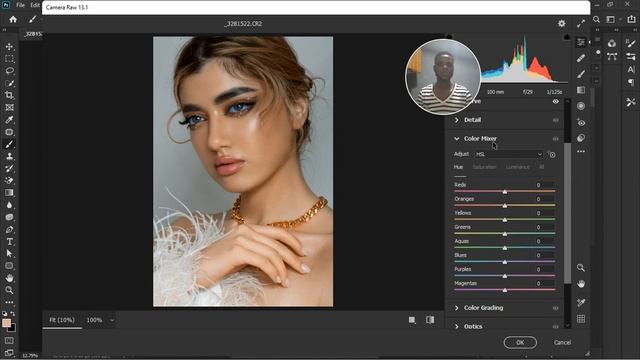Toggle Camera Raw color sampler overlay
This screenshot has width=640, height=360.
coord(581,302)
